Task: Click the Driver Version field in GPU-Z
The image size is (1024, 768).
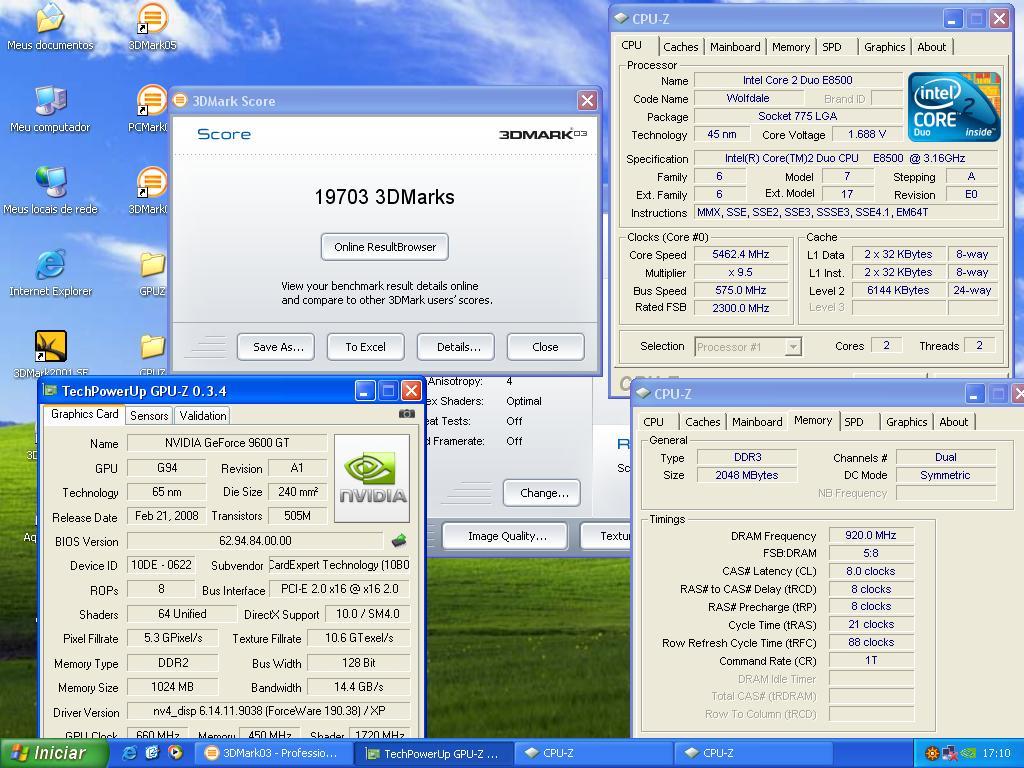Action: pyautogui.click(x=268, y=711)
